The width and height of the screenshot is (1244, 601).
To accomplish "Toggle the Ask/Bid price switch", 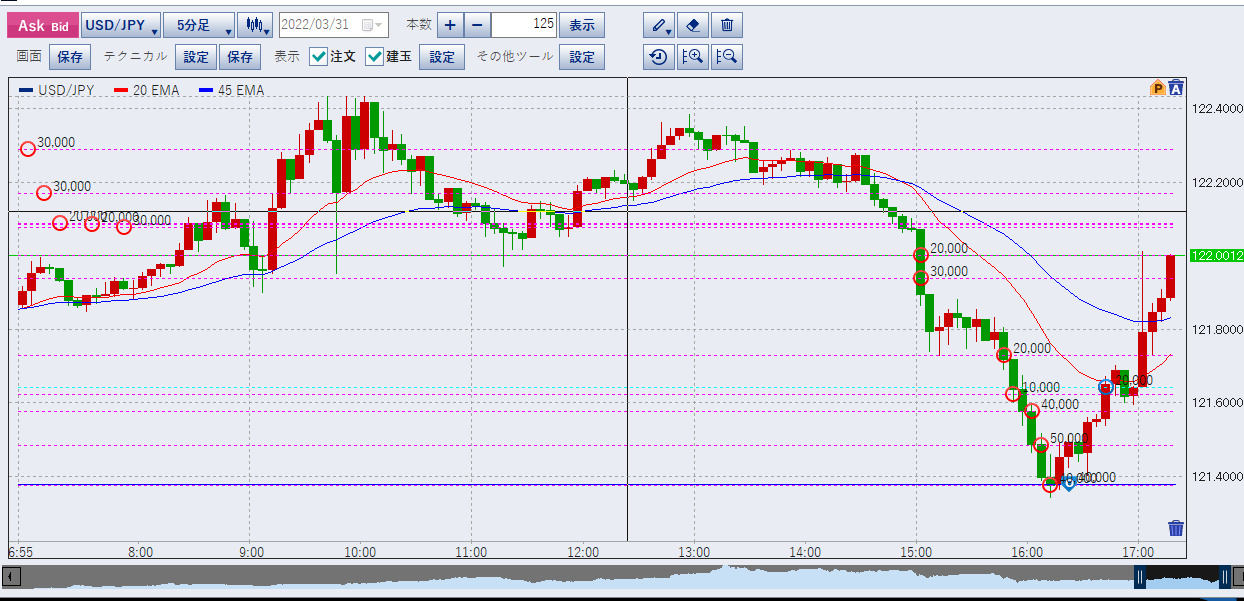I will tap(42, 25).
